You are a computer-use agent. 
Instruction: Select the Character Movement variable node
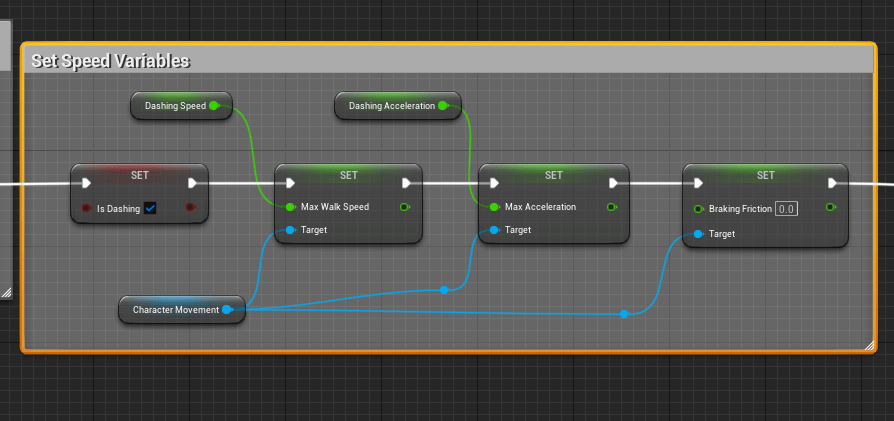click(175, 310)
